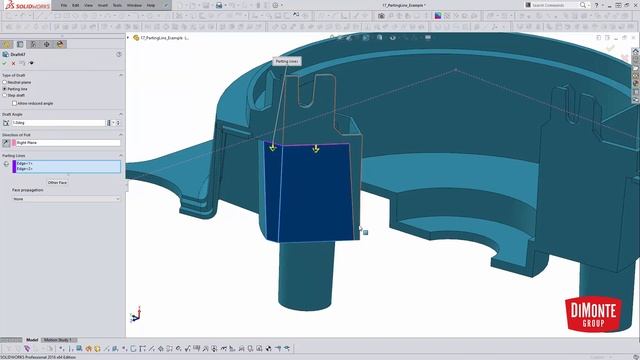The height and width of the screenshot is (360, 640).
Task: Switch to ConfigurationManager tab
Action: coord(33,44)
